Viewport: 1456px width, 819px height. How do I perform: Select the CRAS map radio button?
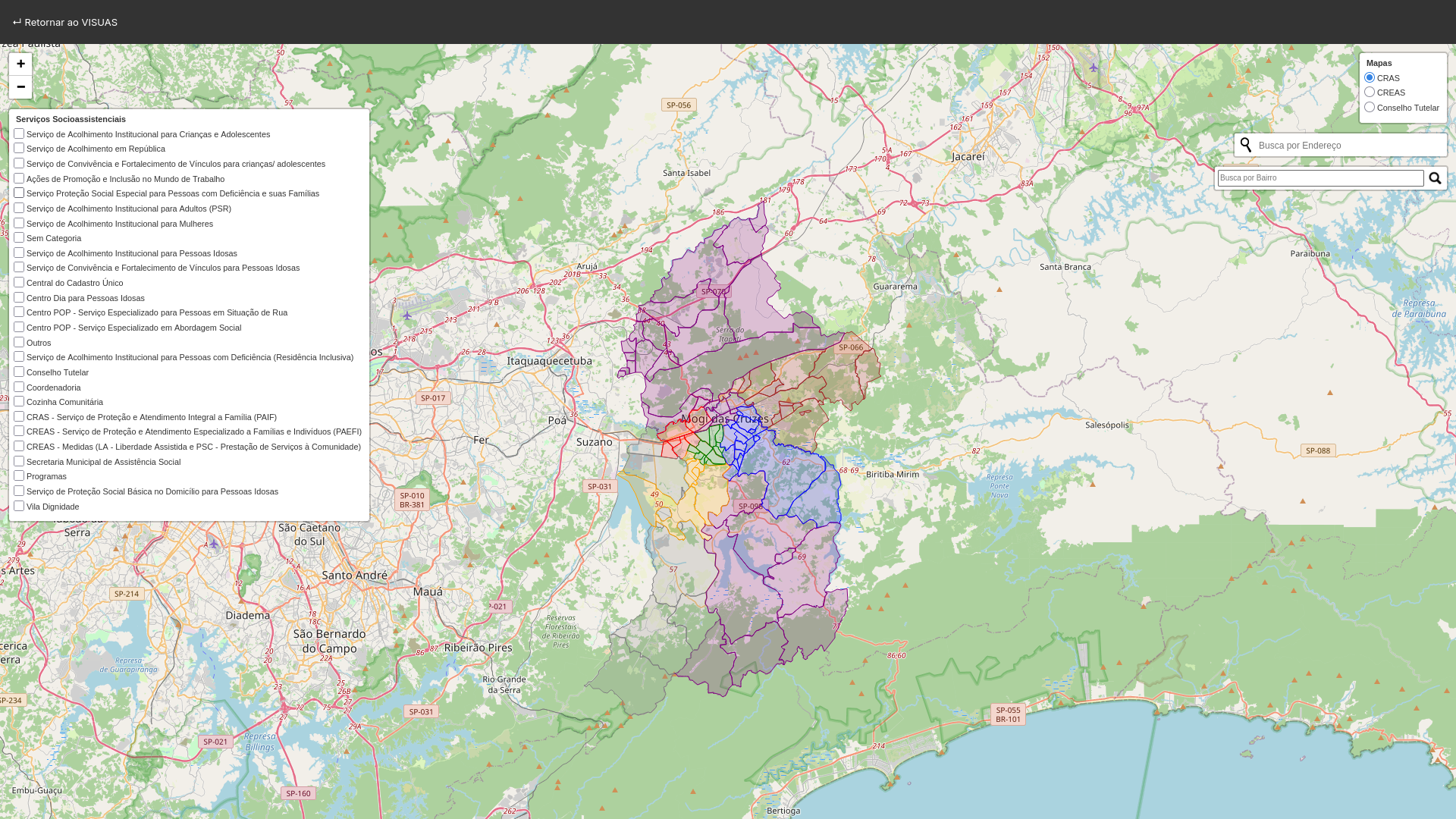pyautogui.click(x=1370, y=77)
